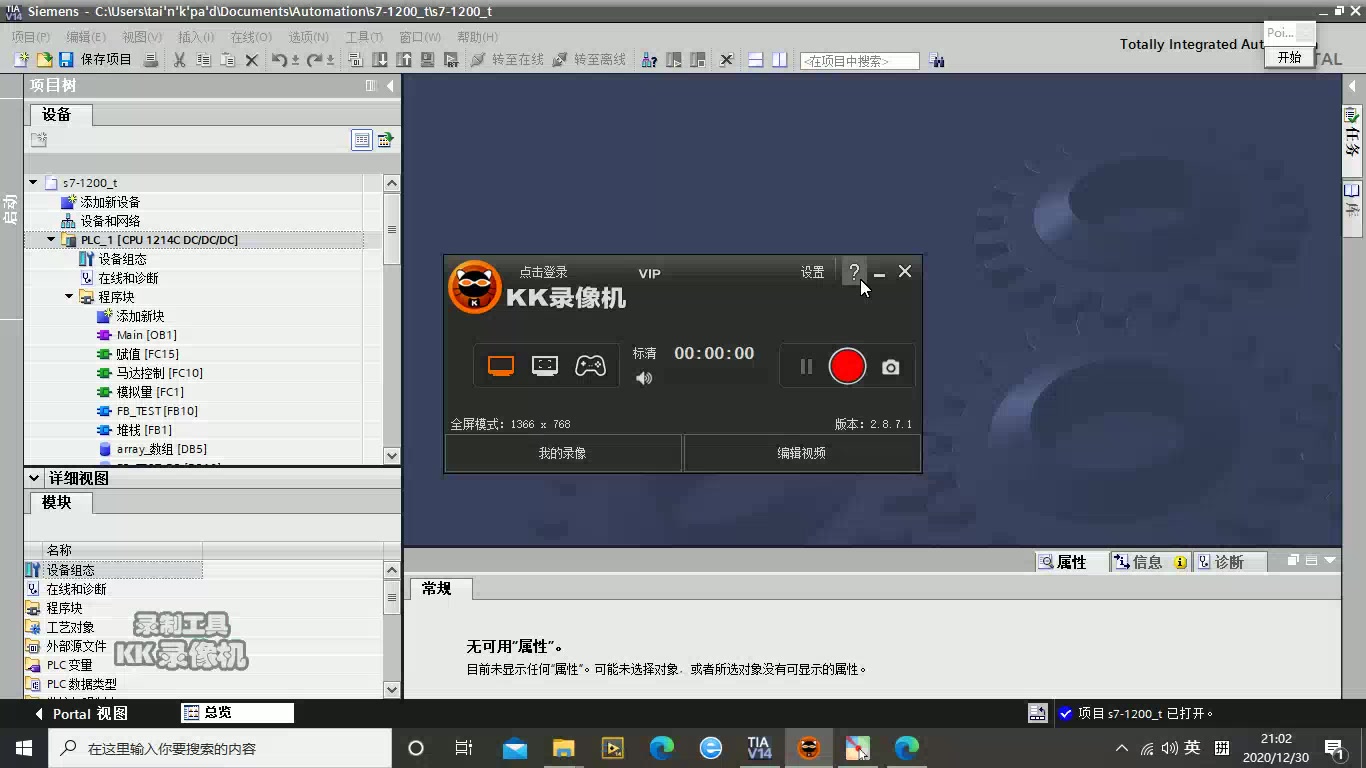Click 点击登录 in KK recorder

tap(543, 272)
